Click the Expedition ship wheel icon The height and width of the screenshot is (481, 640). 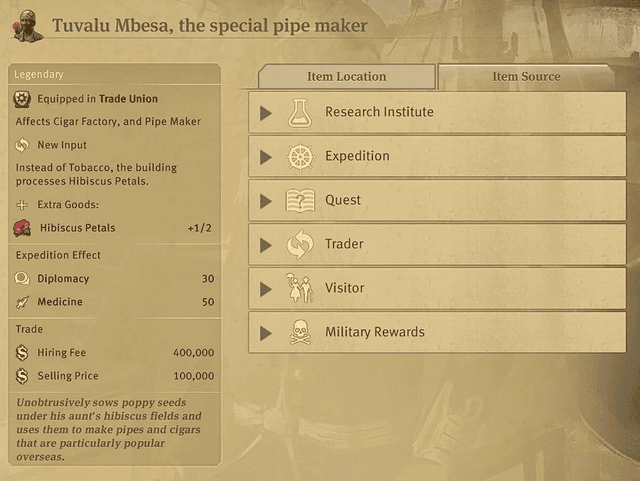tap(300, 157)
